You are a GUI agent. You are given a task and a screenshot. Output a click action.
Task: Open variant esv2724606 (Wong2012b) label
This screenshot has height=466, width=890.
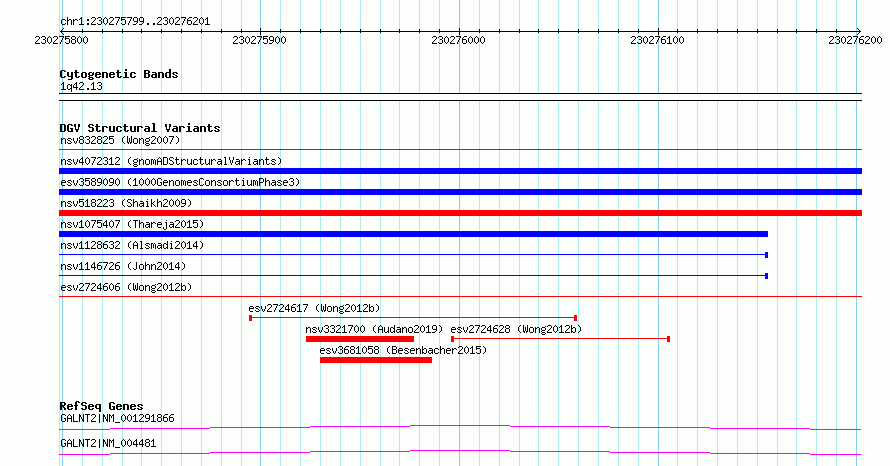point(126,287)
